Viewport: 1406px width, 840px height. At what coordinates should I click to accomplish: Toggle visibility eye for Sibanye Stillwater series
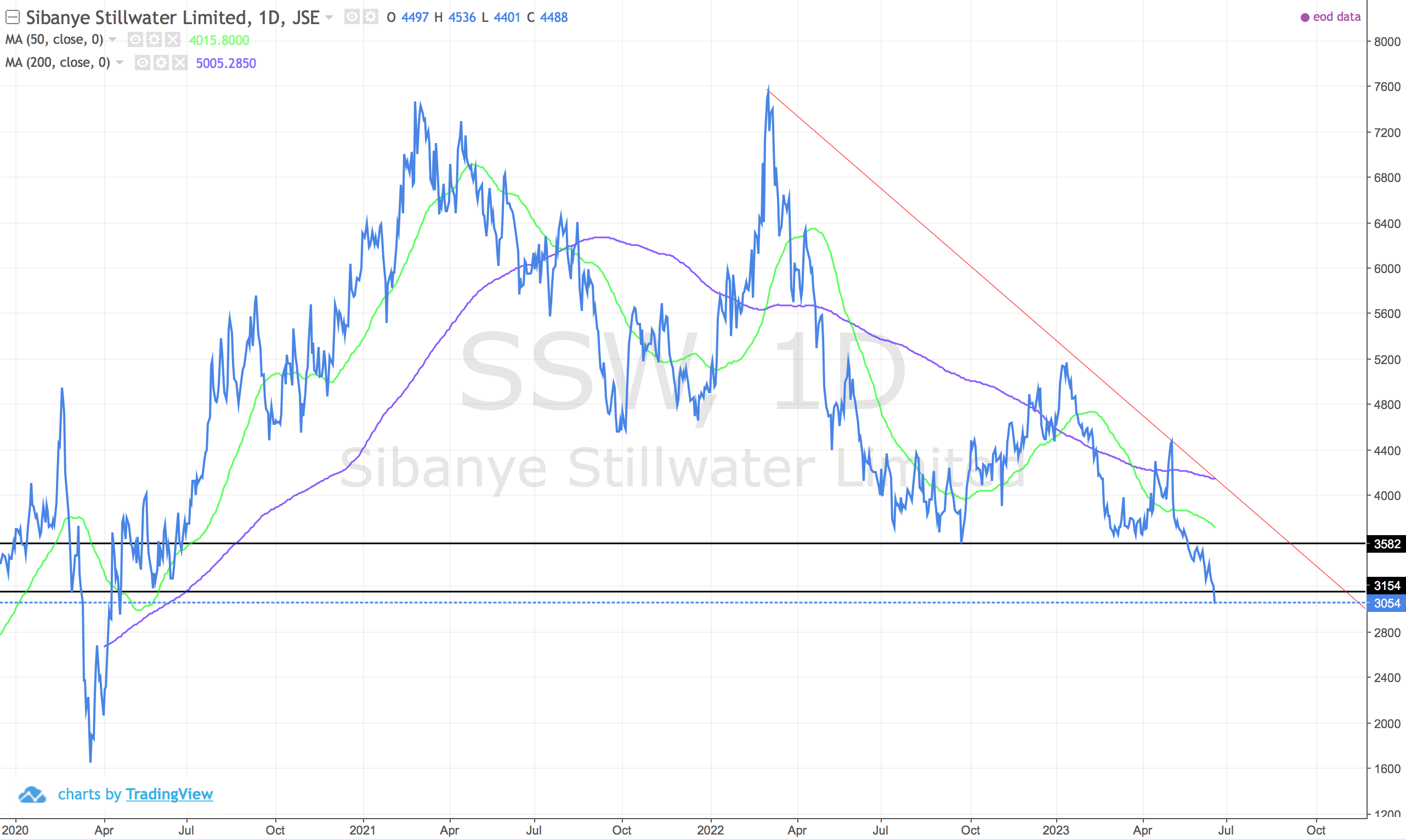pyautogui.click(x=352, y=17)
